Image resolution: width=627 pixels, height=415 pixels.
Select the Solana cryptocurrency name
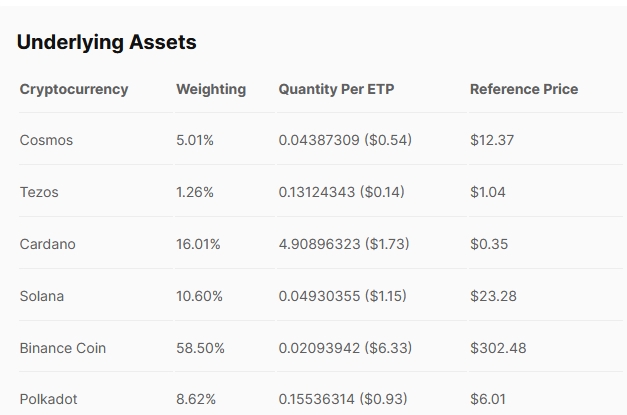42,296
